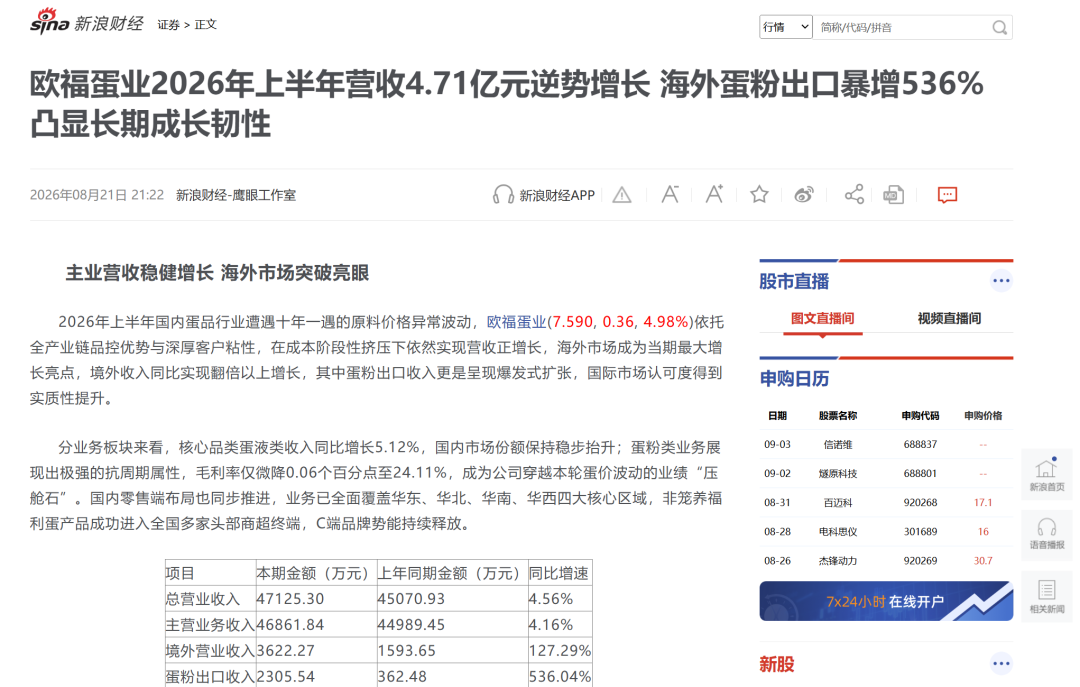Click the subscription price 30.7
1080x687 pixels.
coord(983,560)
